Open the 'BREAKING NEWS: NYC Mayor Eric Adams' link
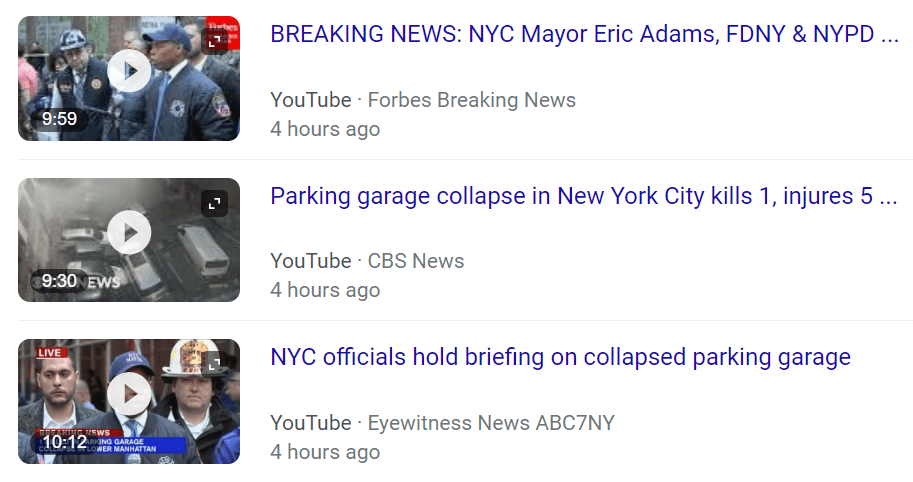Screen dimensions: 913x482 point(584,34)
